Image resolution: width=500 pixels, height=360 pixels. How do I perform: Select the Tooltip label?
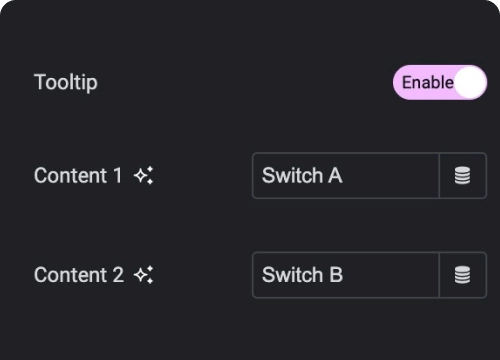click(66, 82)
